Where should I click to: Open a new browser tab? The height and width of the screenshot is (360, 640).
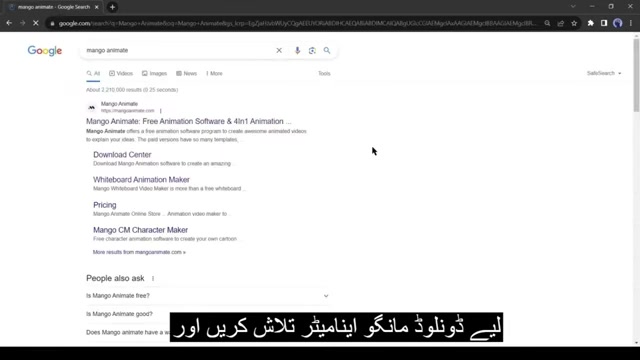tap(112, 7)
